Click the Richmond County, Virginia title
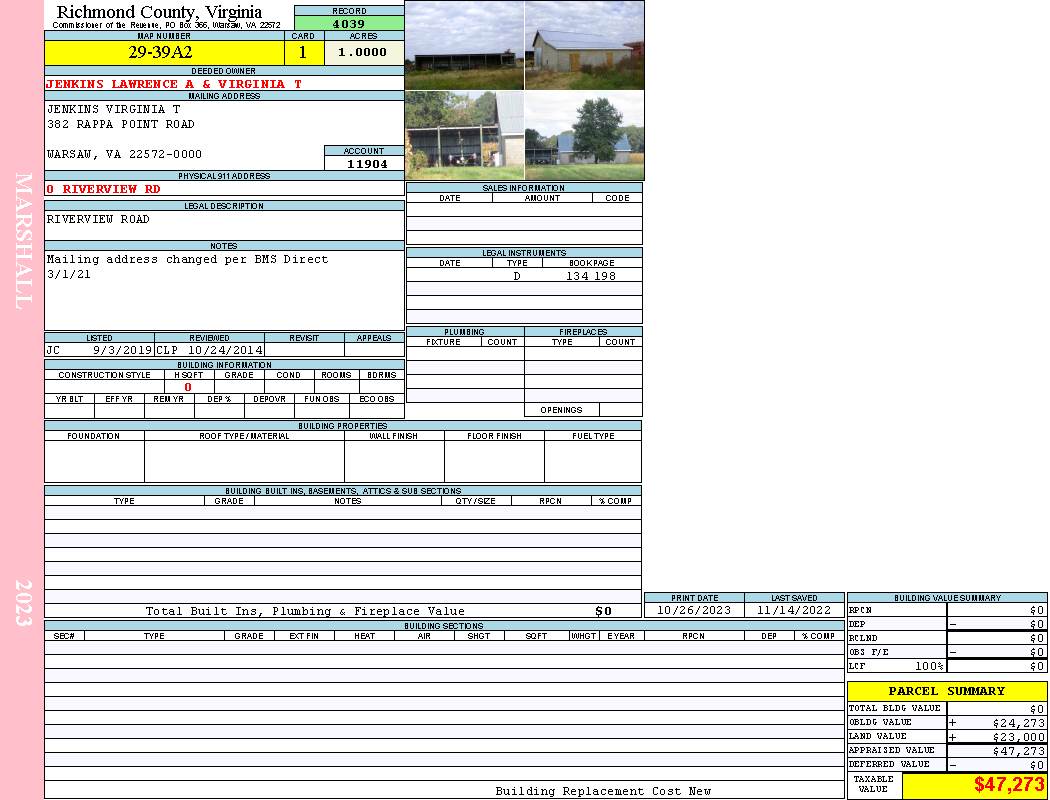Image resolution: width=1050 pixels, height=800 pixels. (x=159, y=12)
